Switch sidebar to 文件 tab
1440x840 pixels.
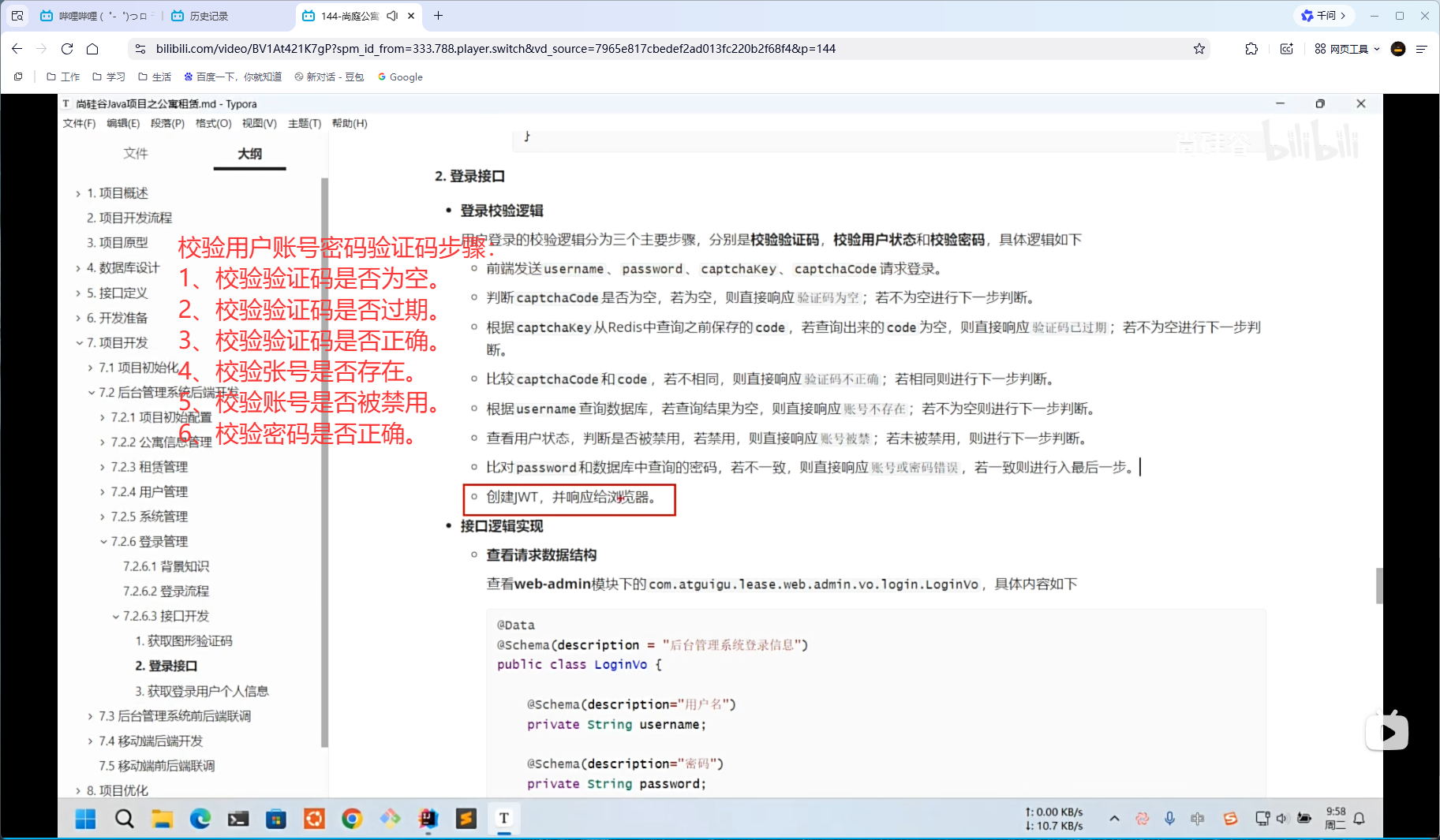(x=136, y=154)
